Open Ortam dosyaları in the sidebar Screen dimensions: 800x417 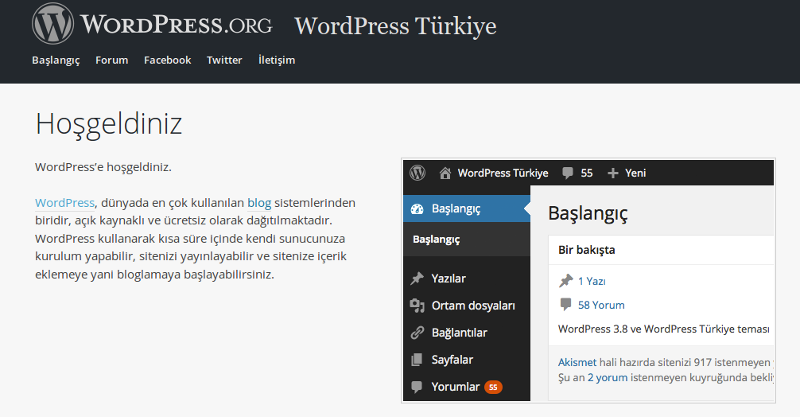tap(473, 305)
